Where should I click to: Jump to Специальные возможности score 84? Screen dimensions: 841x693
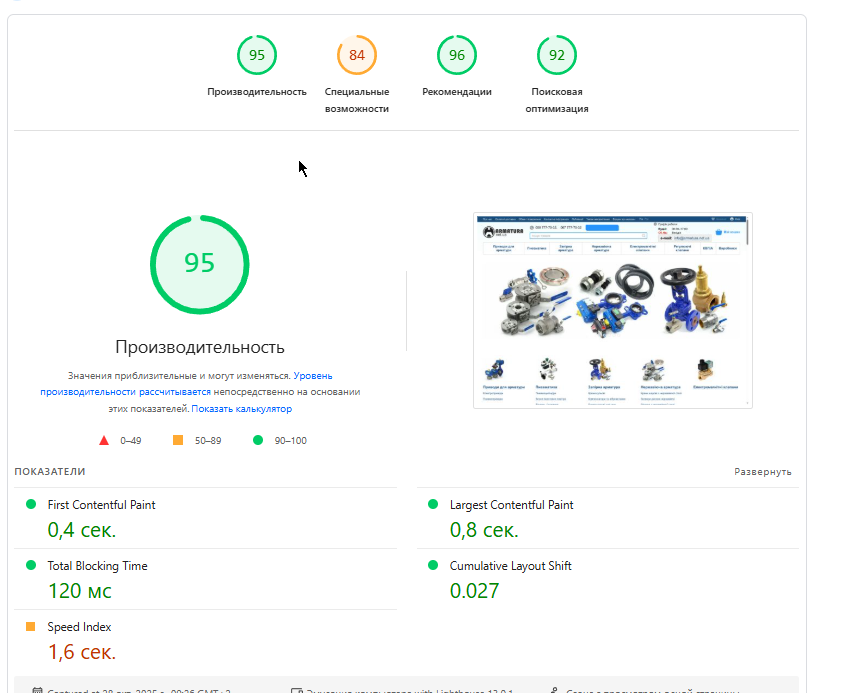[357, 55]
